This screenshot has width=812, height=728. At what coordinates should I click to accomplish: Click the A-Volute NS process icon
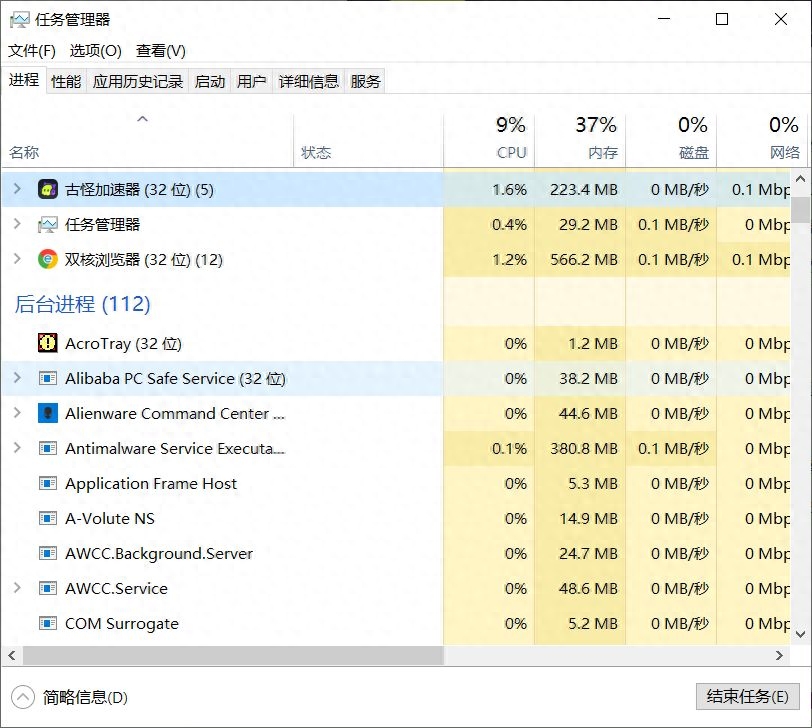pyautogui.click(x=48, y=518)
